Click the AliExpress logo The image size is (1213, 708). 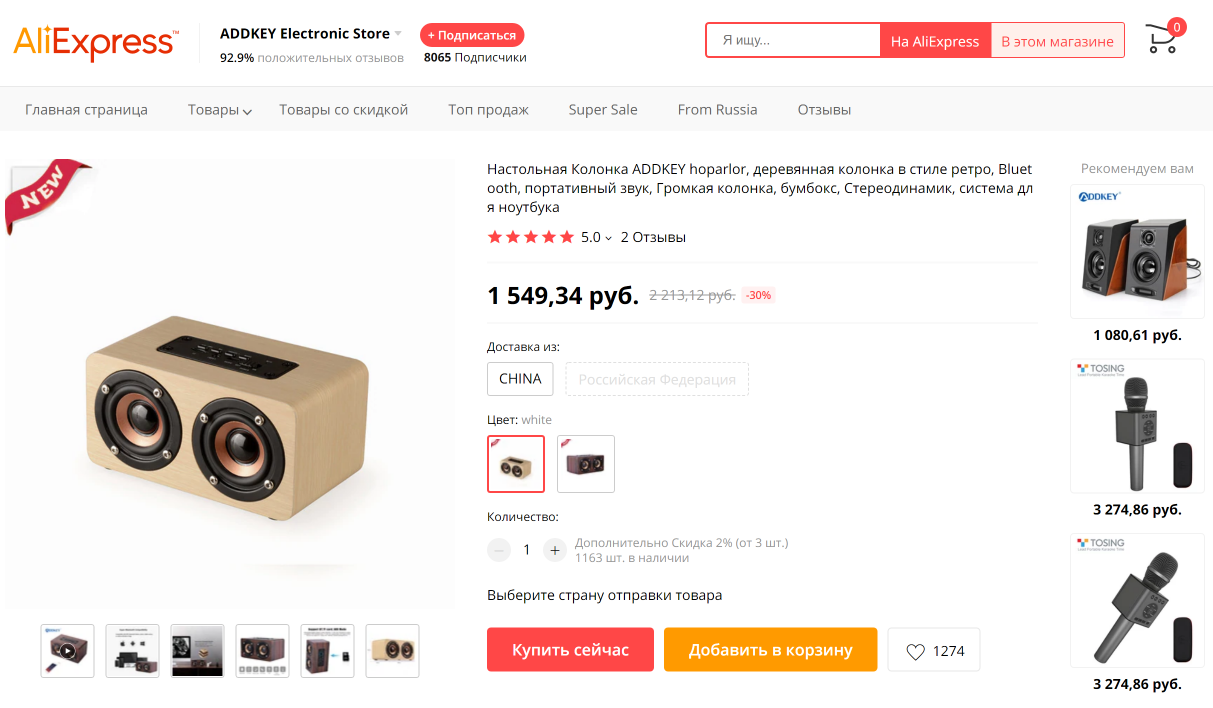tap(95, 42)
